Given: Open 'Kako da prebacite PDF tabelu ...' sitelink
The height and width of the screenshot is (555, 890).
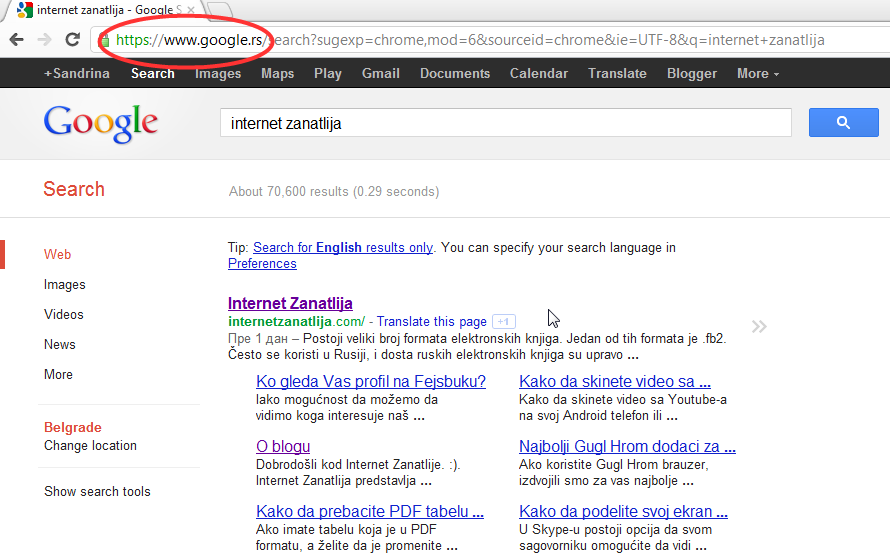Looking at the screenshot, I should (x=370, y=511).
